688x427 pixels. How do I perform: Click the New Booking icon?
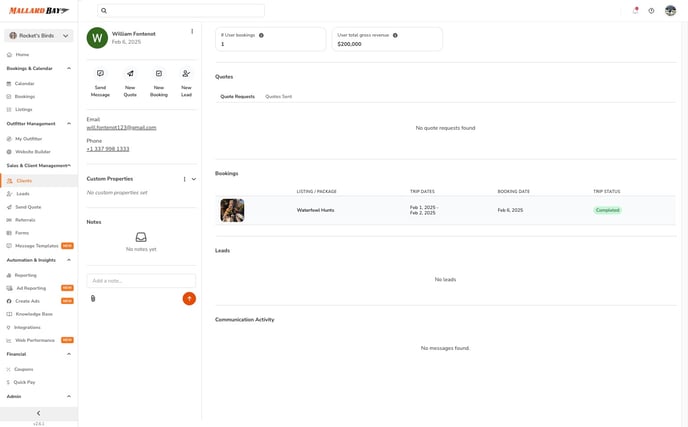click(x=158, y=74)
